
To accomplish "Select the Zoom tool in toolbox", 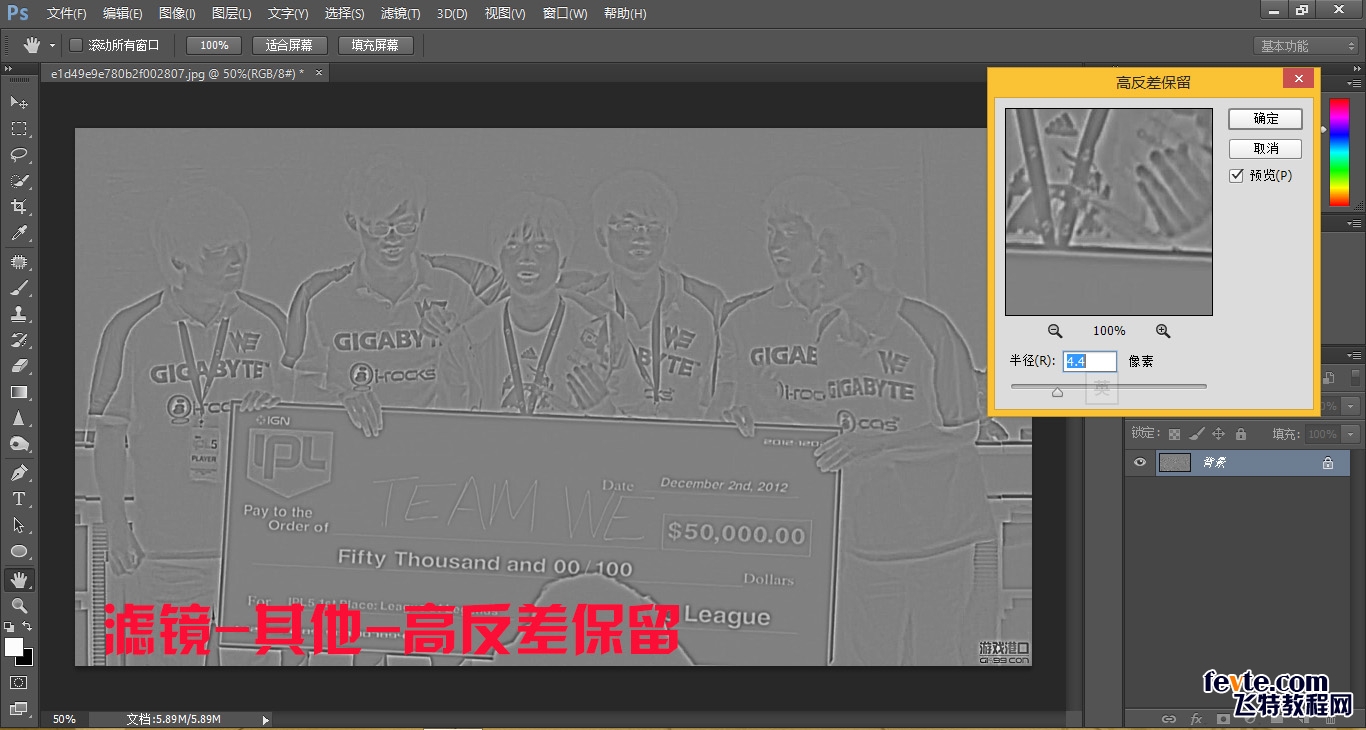I will coord(19,606).
